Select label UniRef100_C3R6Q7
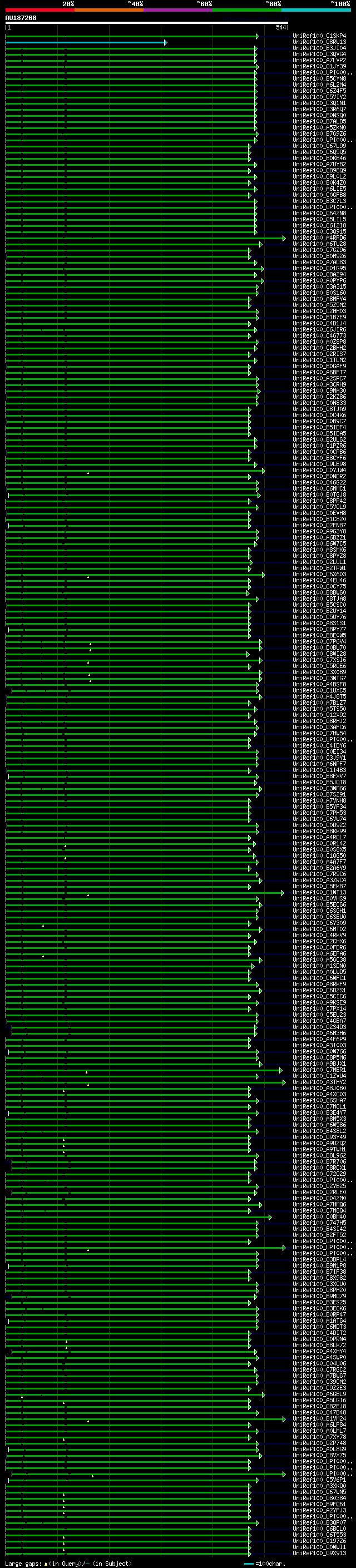The height and width of the screenshot is (1568, 356). pyautogui.click(x=319, y=110)
